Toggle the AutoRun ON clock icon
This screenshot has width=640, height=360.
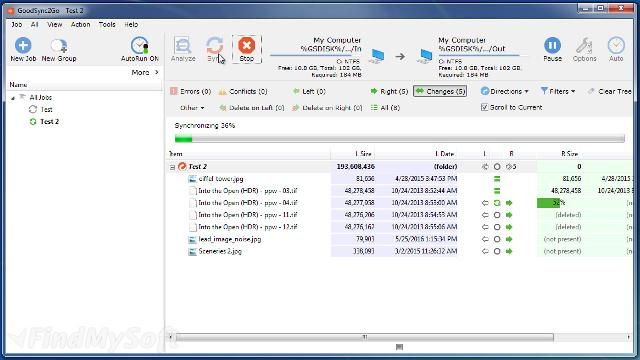coord(140,45)
